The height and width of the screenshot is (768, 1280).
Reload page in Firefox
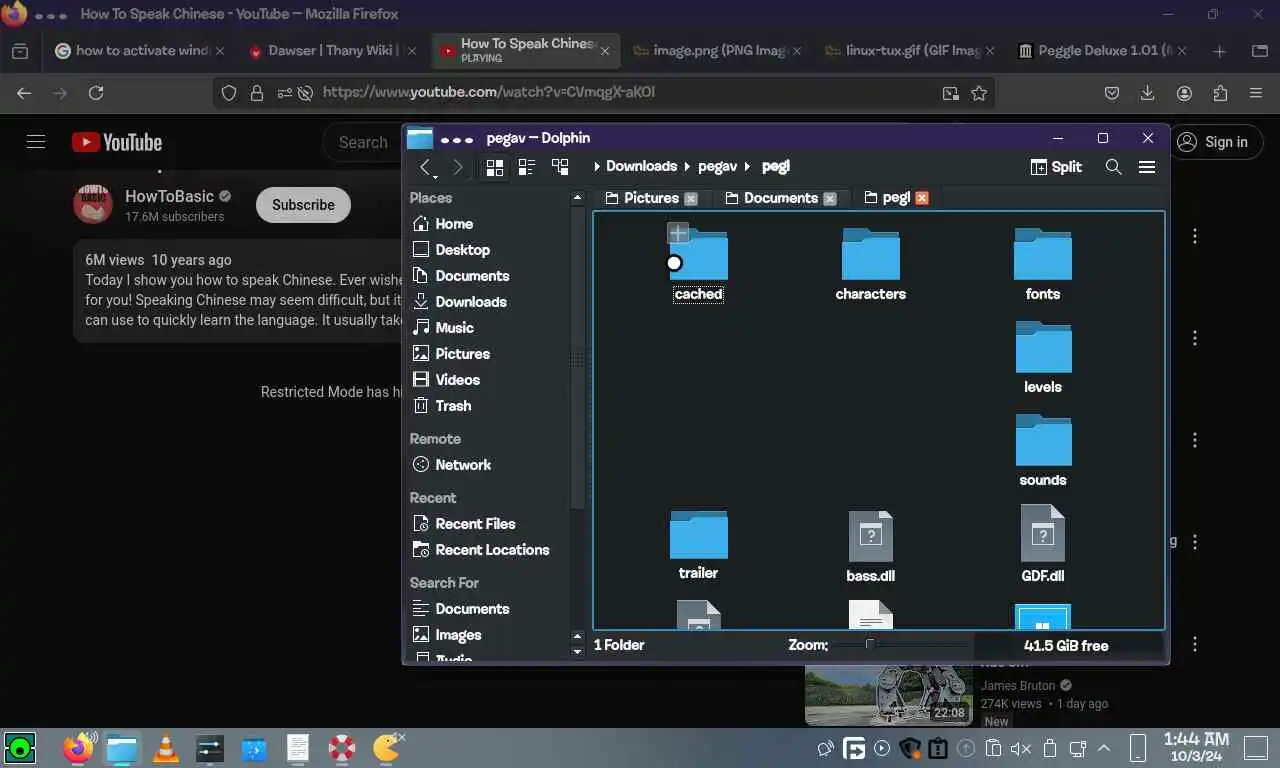[96, 93]
